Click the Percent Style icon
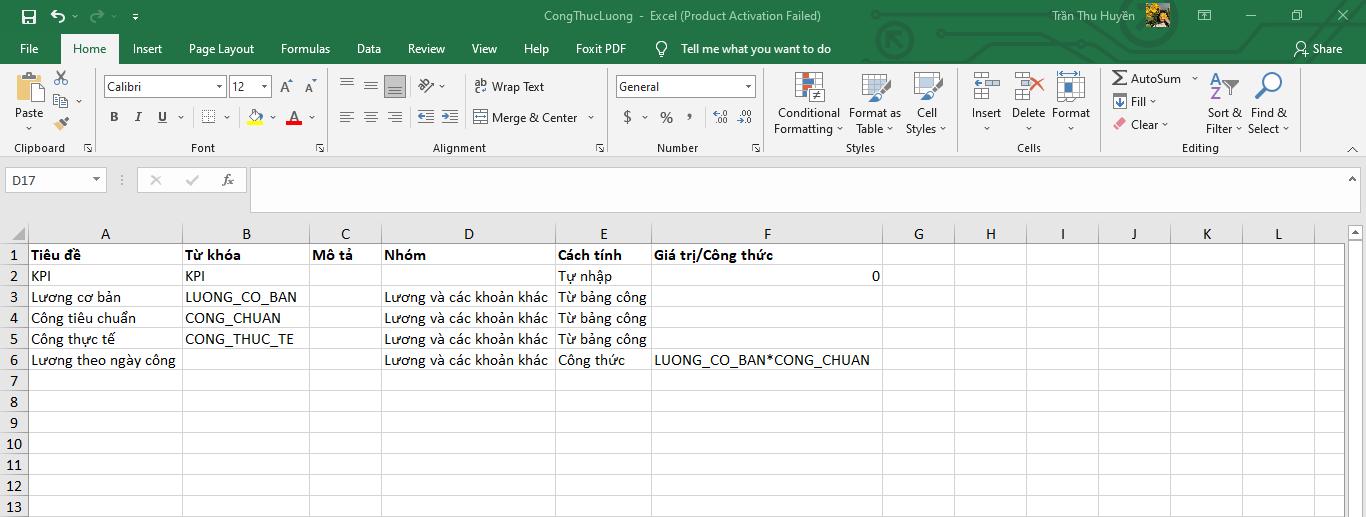This screenshot has width=1366, height=517. pos(666,117)
